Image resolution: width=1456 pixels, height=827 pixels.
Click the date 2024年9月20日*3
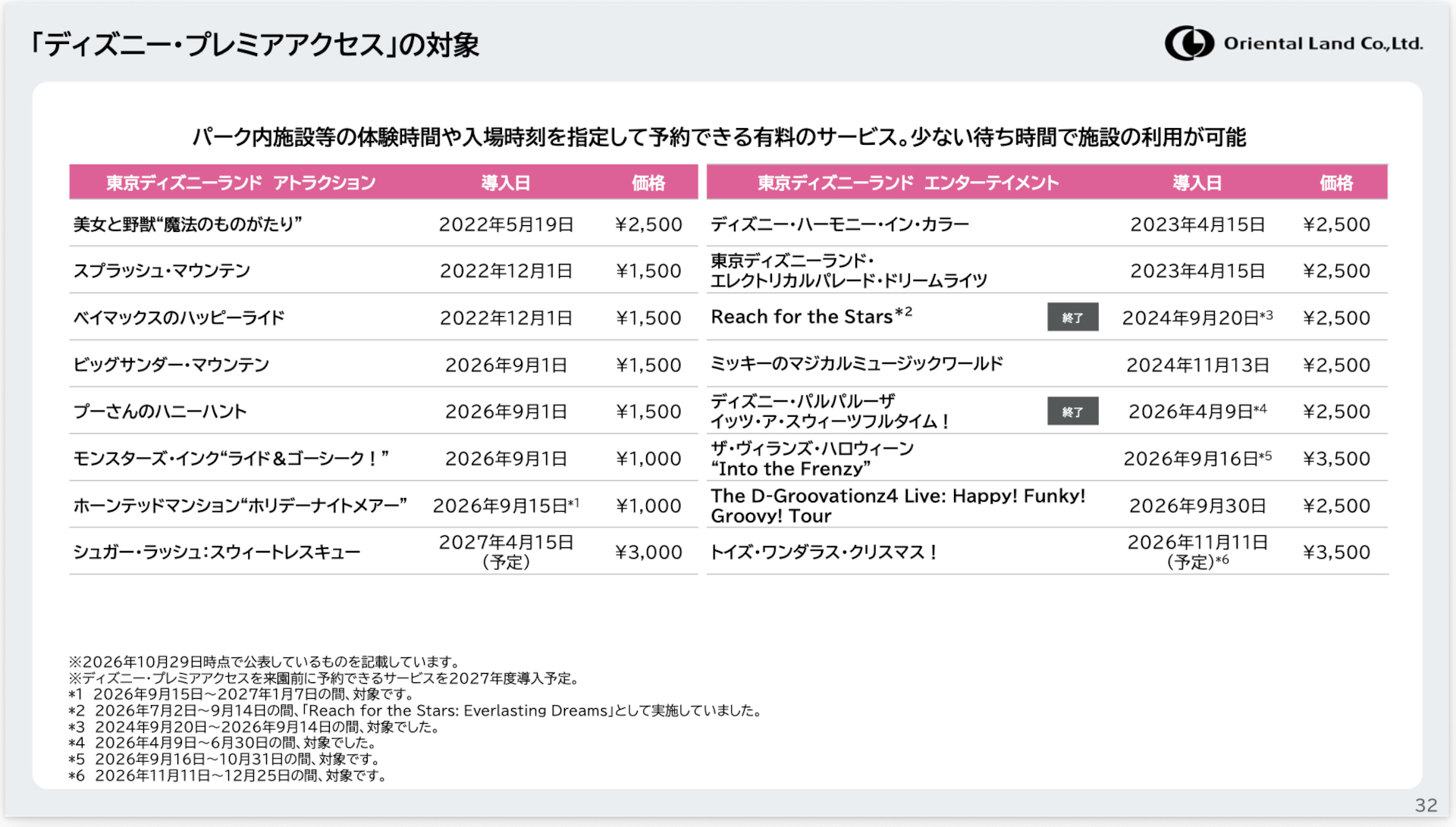[x=1197, y=318]
